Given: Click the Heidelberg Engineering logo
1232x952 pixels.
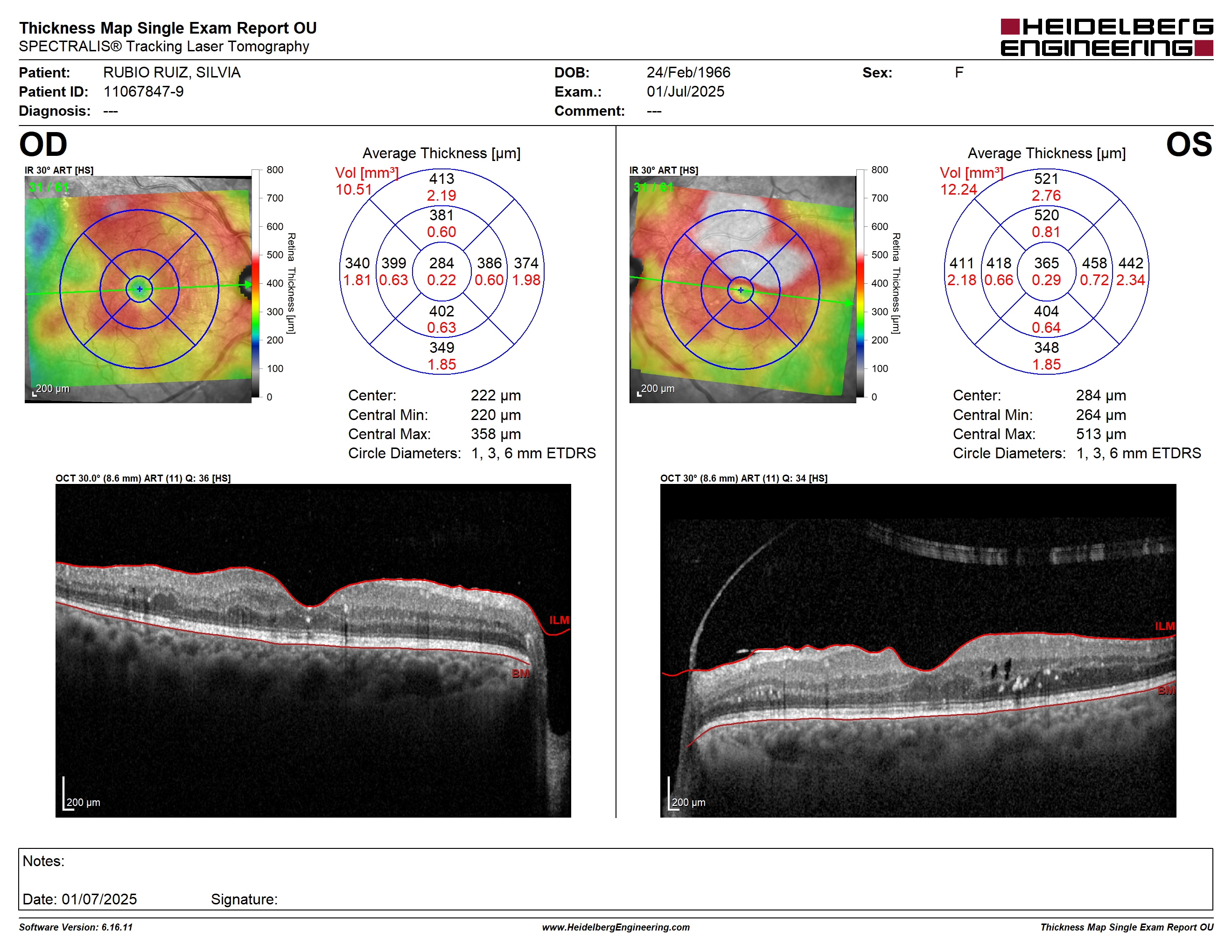Looking at the screenshot, I should [x=1106, y=38].
